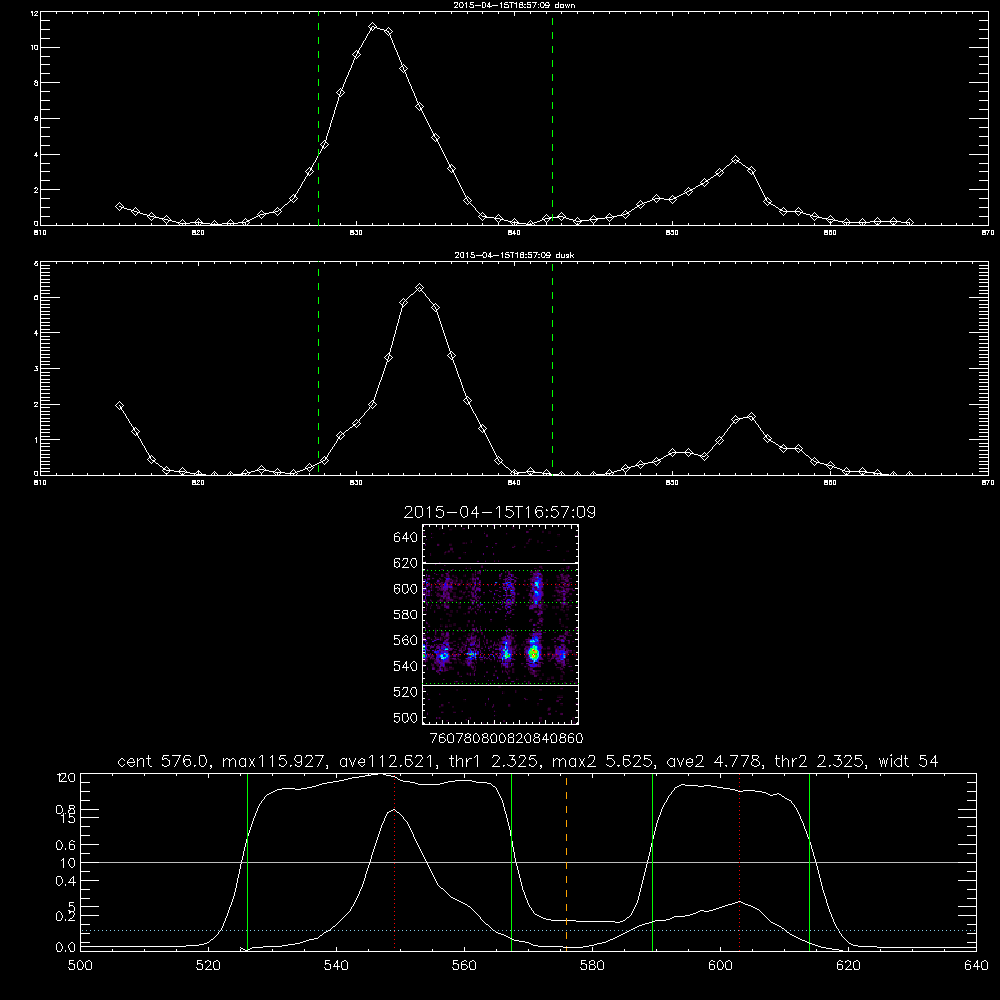Select the 'widt 54' width value

coord(908,761)
